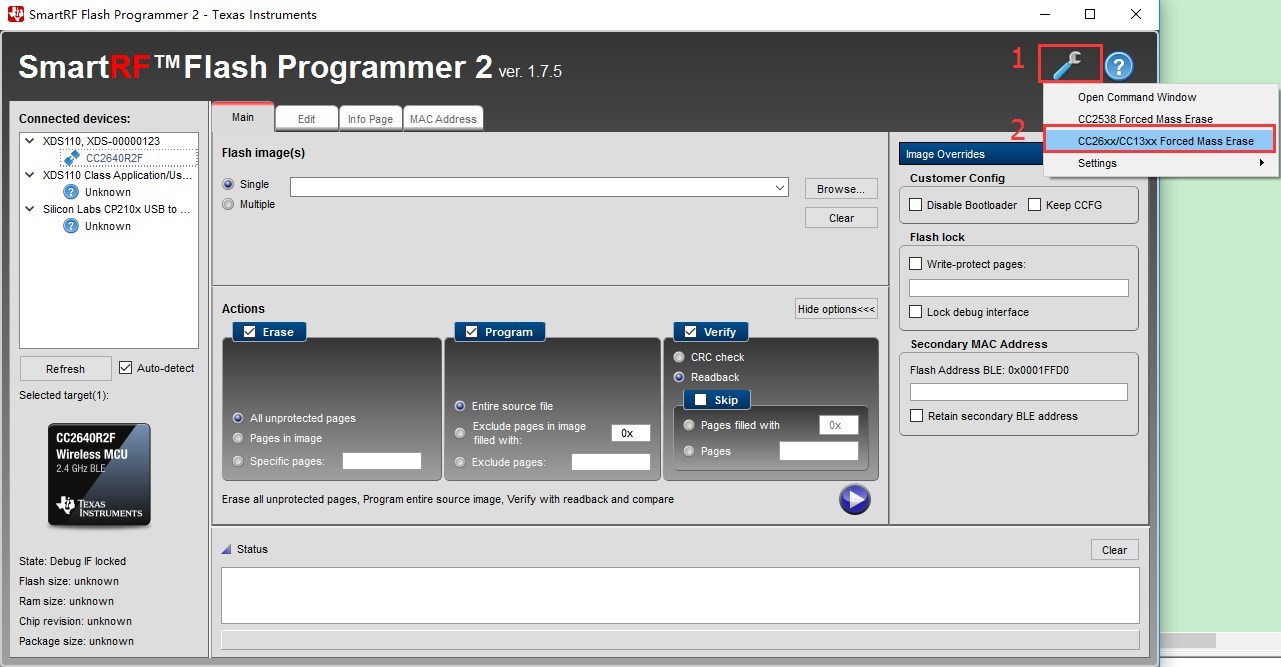
Task: Click Hide options<<< to collapse action options
Action: 836,309
